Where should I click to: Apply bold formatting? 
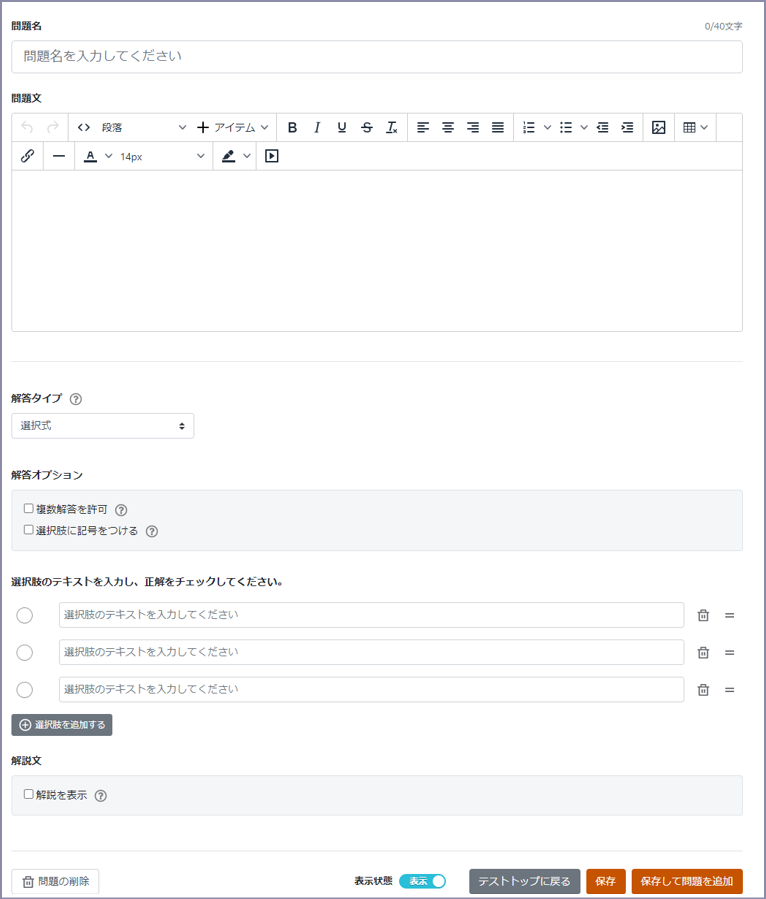point(292,127)
